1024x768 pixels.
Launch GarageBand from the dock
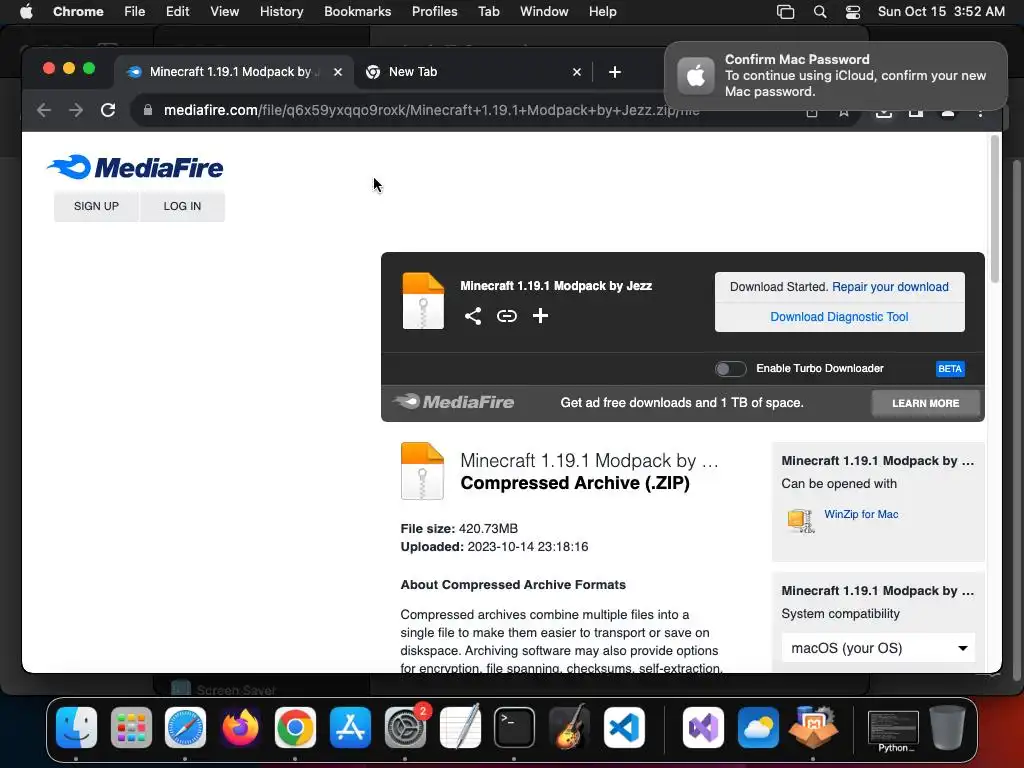[x=569, y=728]
